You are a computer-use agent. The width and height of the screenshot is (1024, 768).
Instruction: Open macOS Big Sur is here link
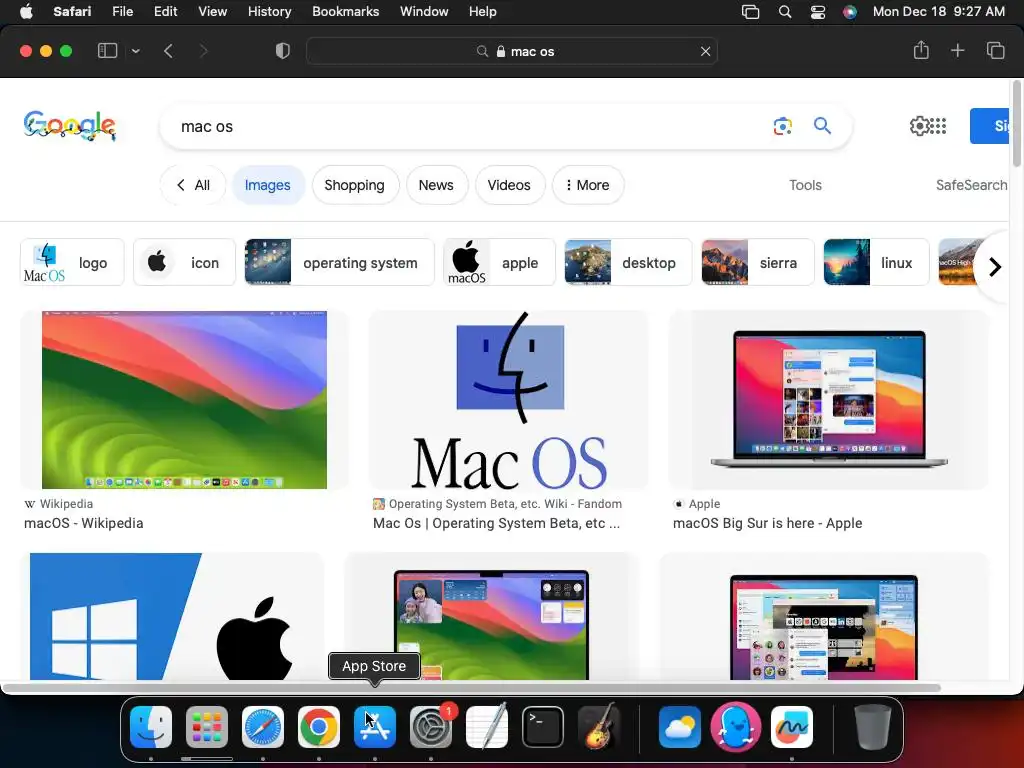[767, 523]
